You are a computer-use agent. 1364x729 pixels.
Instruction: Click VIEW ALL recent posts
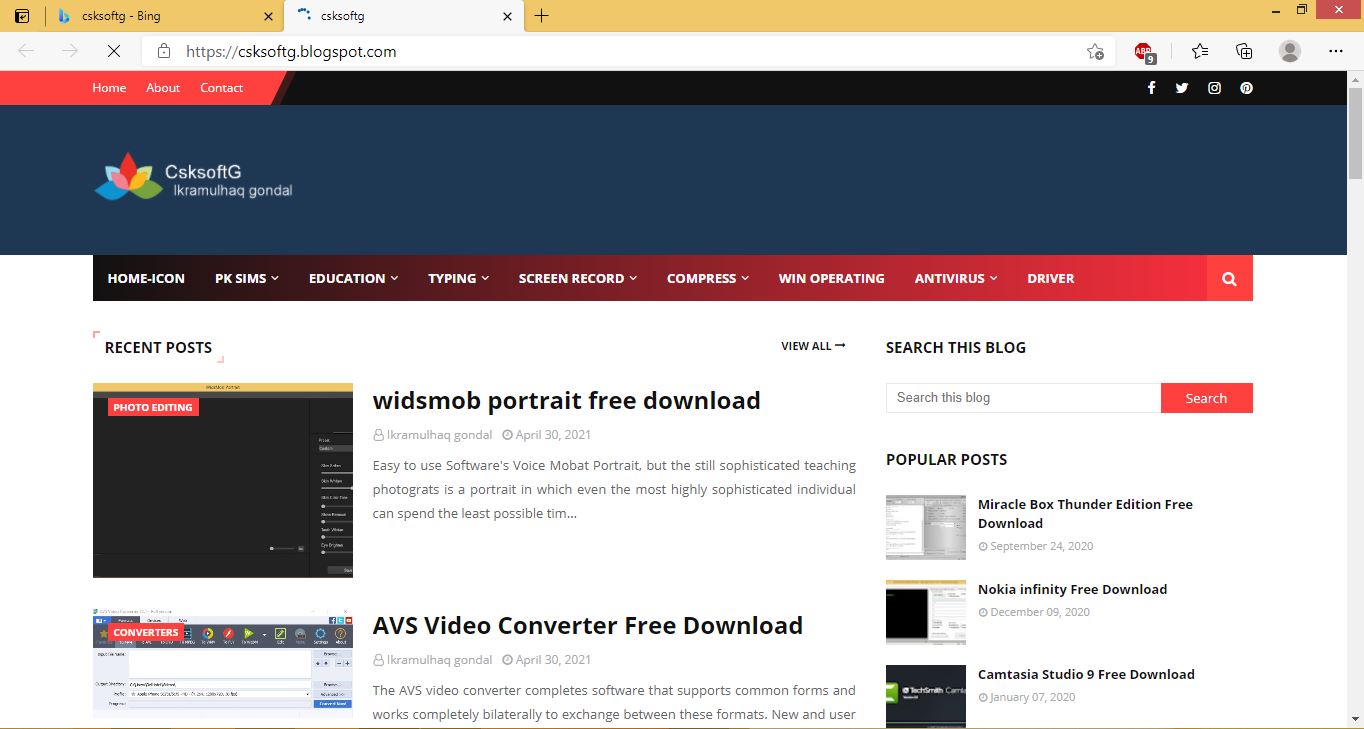point(813,346)
